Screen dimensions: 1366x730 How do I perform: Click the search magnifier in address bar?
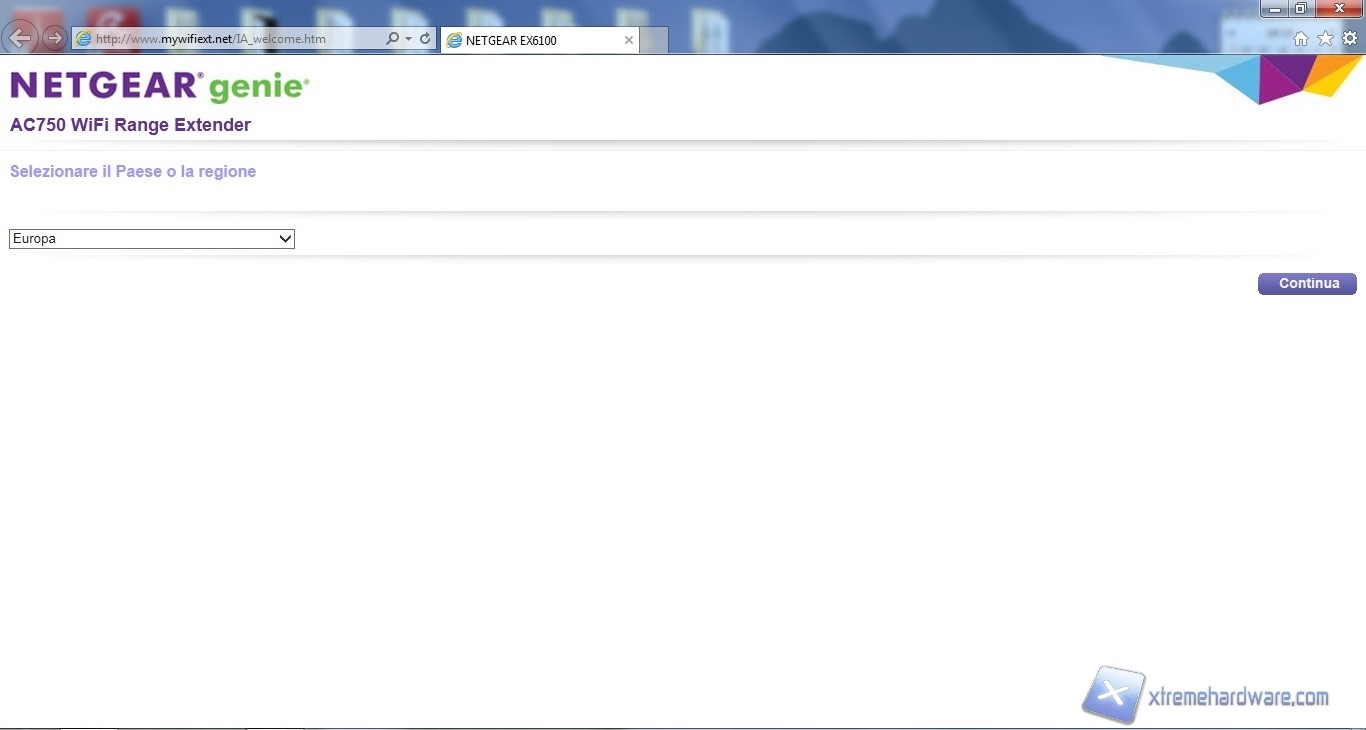[392, 39]
